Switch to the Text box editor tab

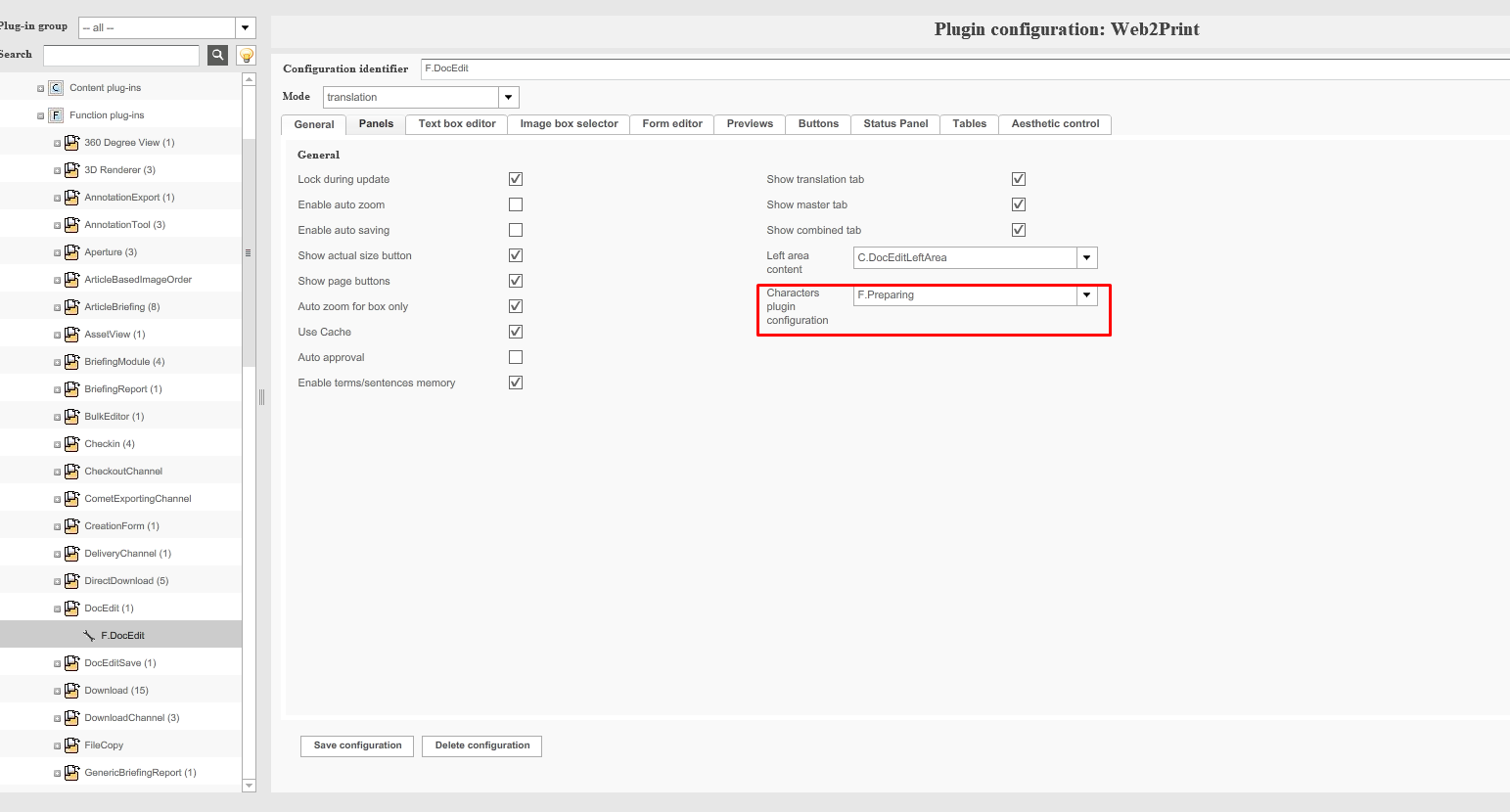[455, 124]
